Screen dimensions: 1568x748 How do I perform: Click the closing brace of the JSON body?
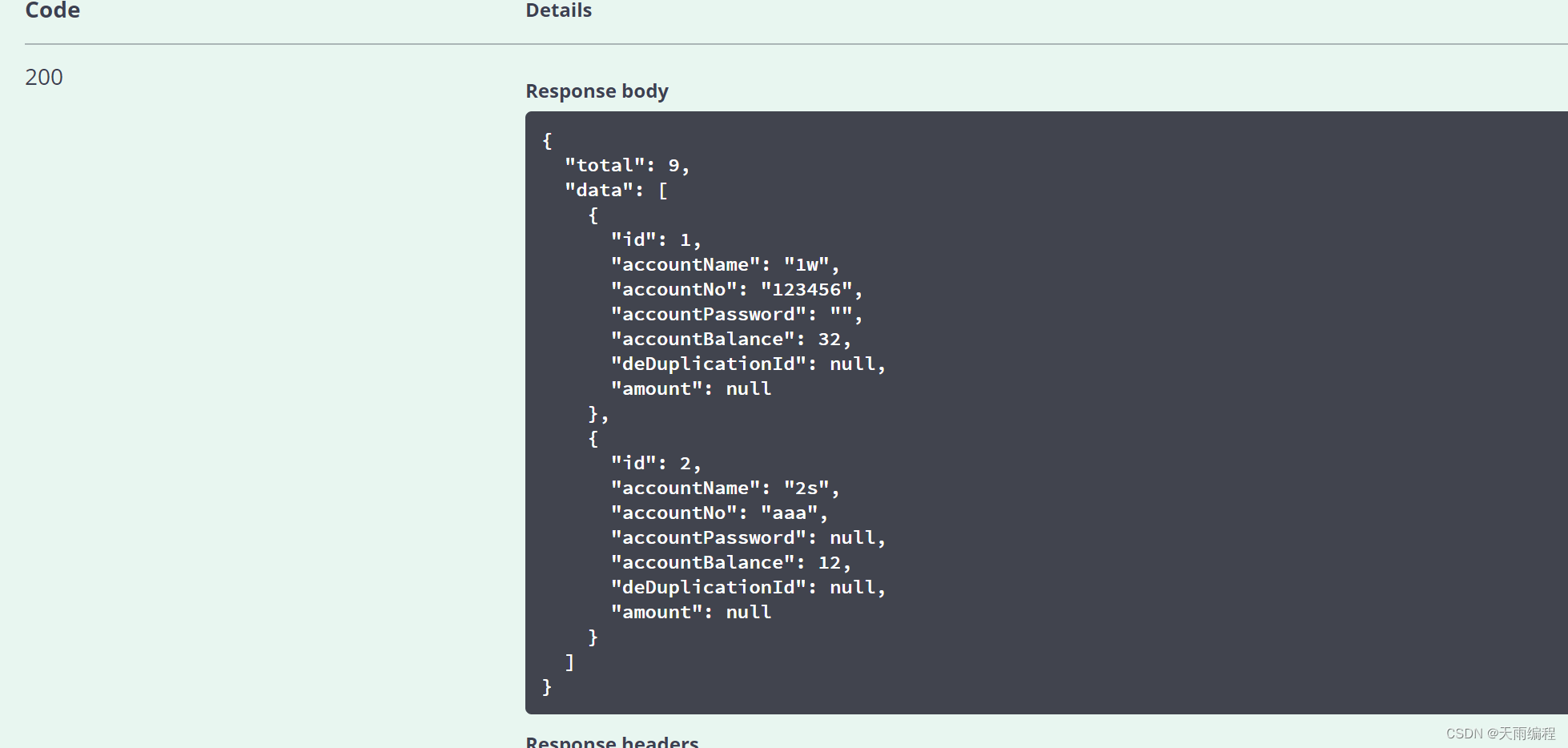(547, 687)
